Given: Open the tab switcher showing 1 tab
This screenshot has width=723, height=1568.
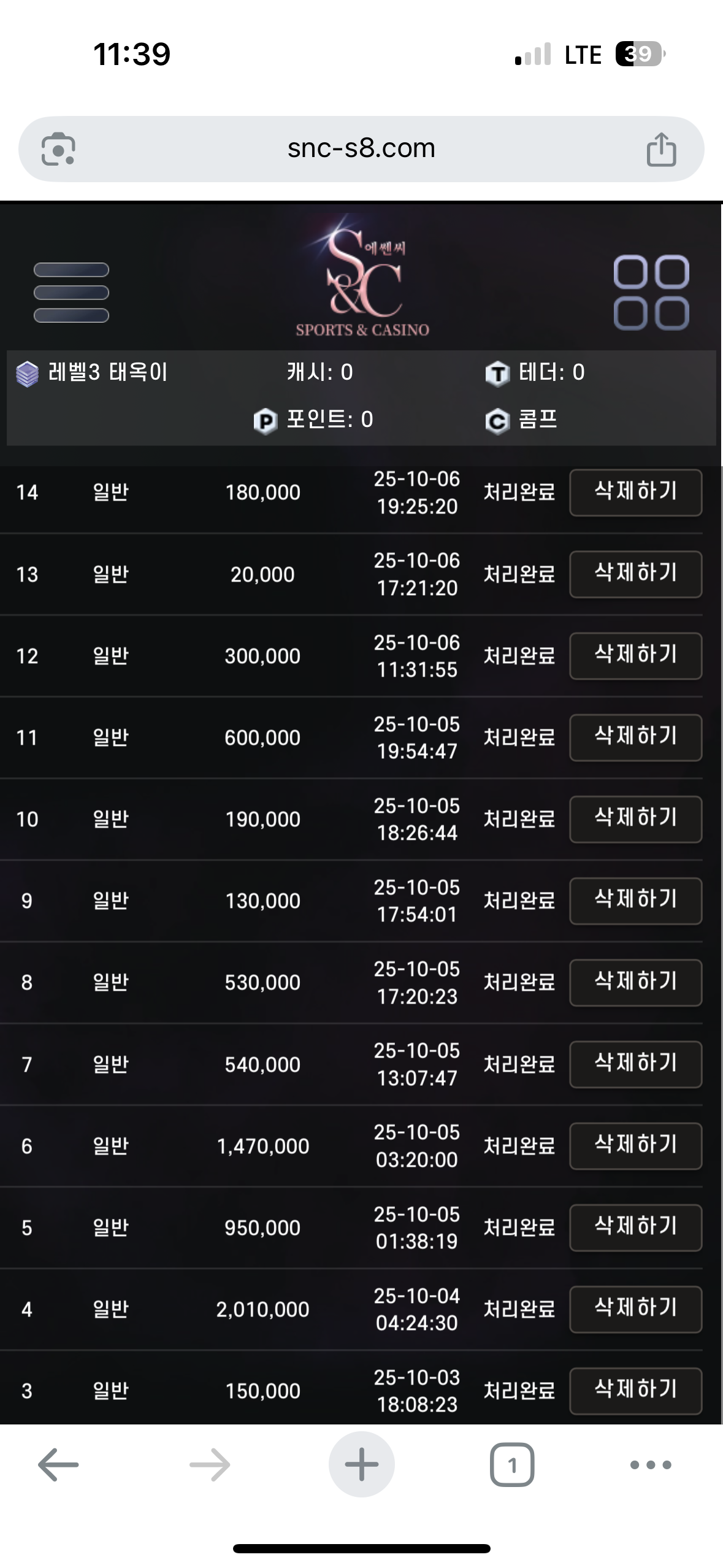Looking at the screenshot, I should (x=512, y=1465).
